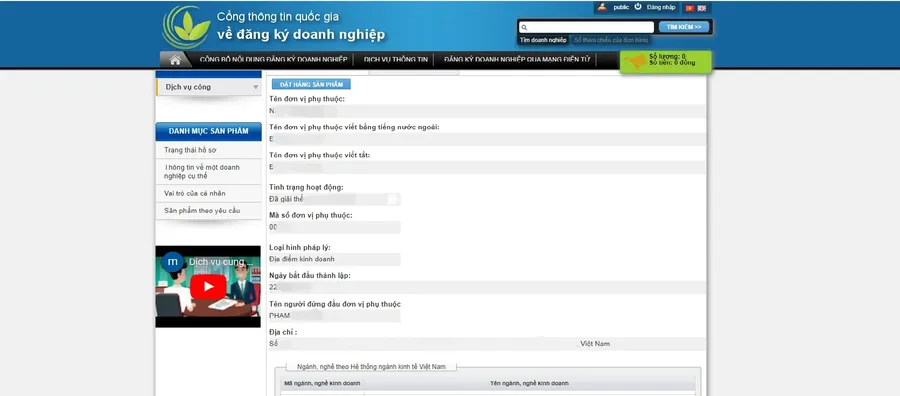Open the Vai trò của cá nhân link
Viewport: 900px width, 396px height.
click(x=195, y=193)
